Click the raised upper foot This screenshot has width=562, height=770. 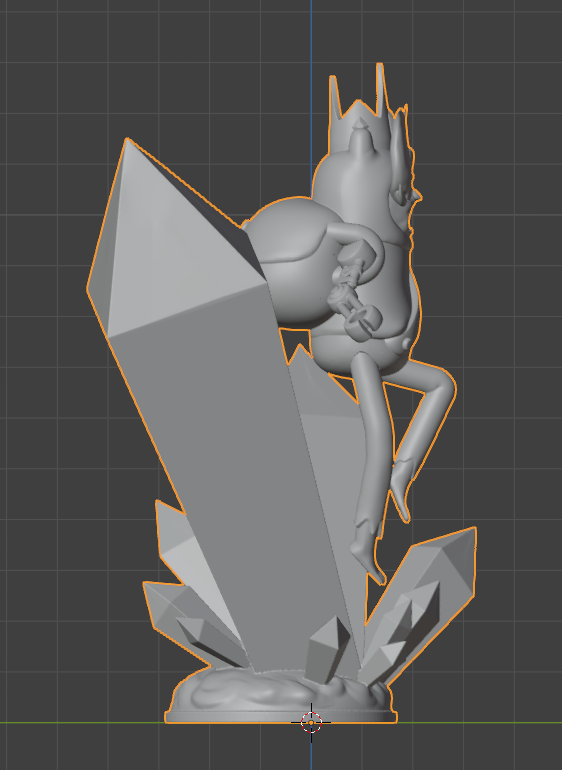[402, 491]
